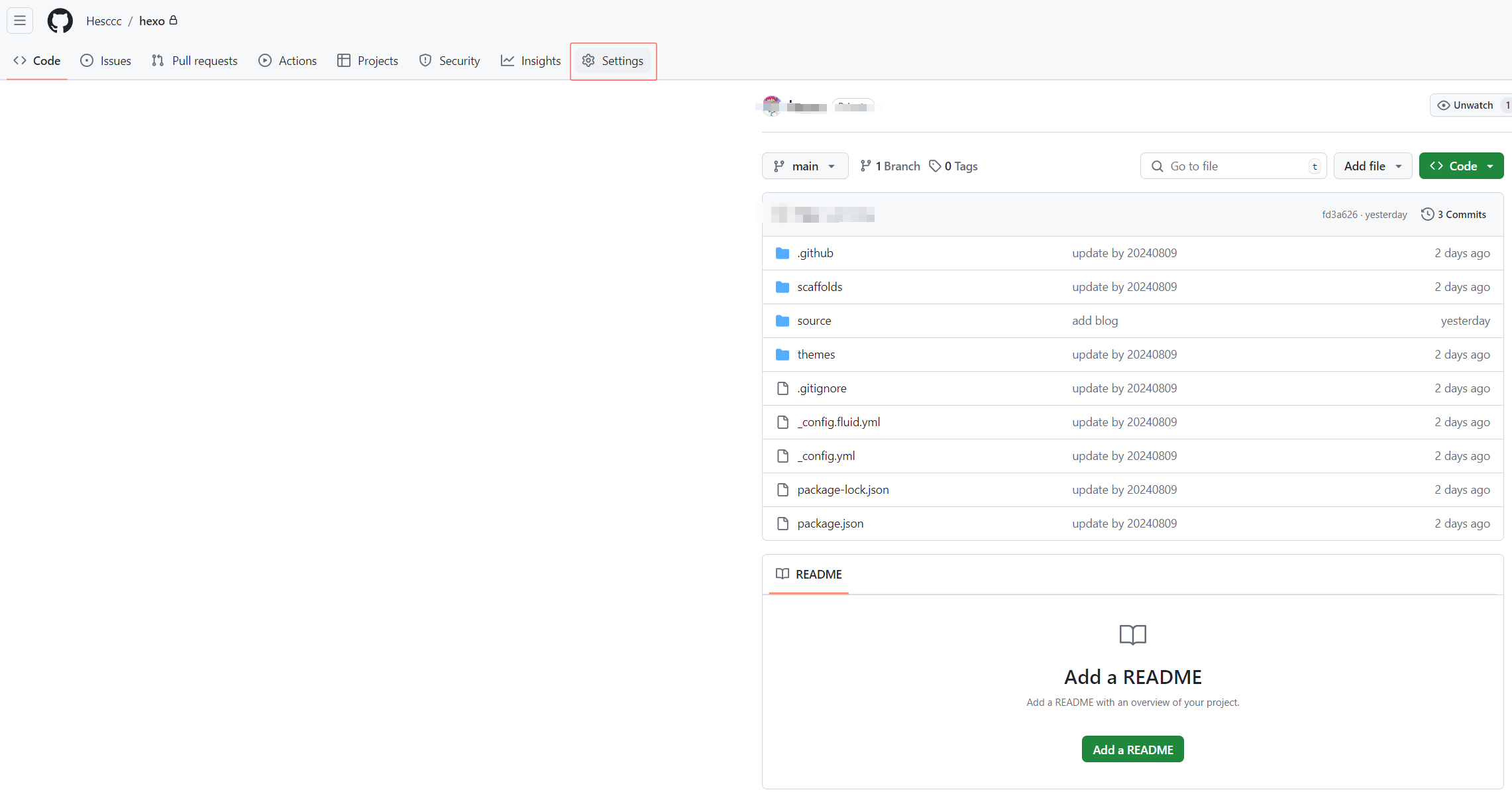Open the Pull requests tab

point(195,61)
